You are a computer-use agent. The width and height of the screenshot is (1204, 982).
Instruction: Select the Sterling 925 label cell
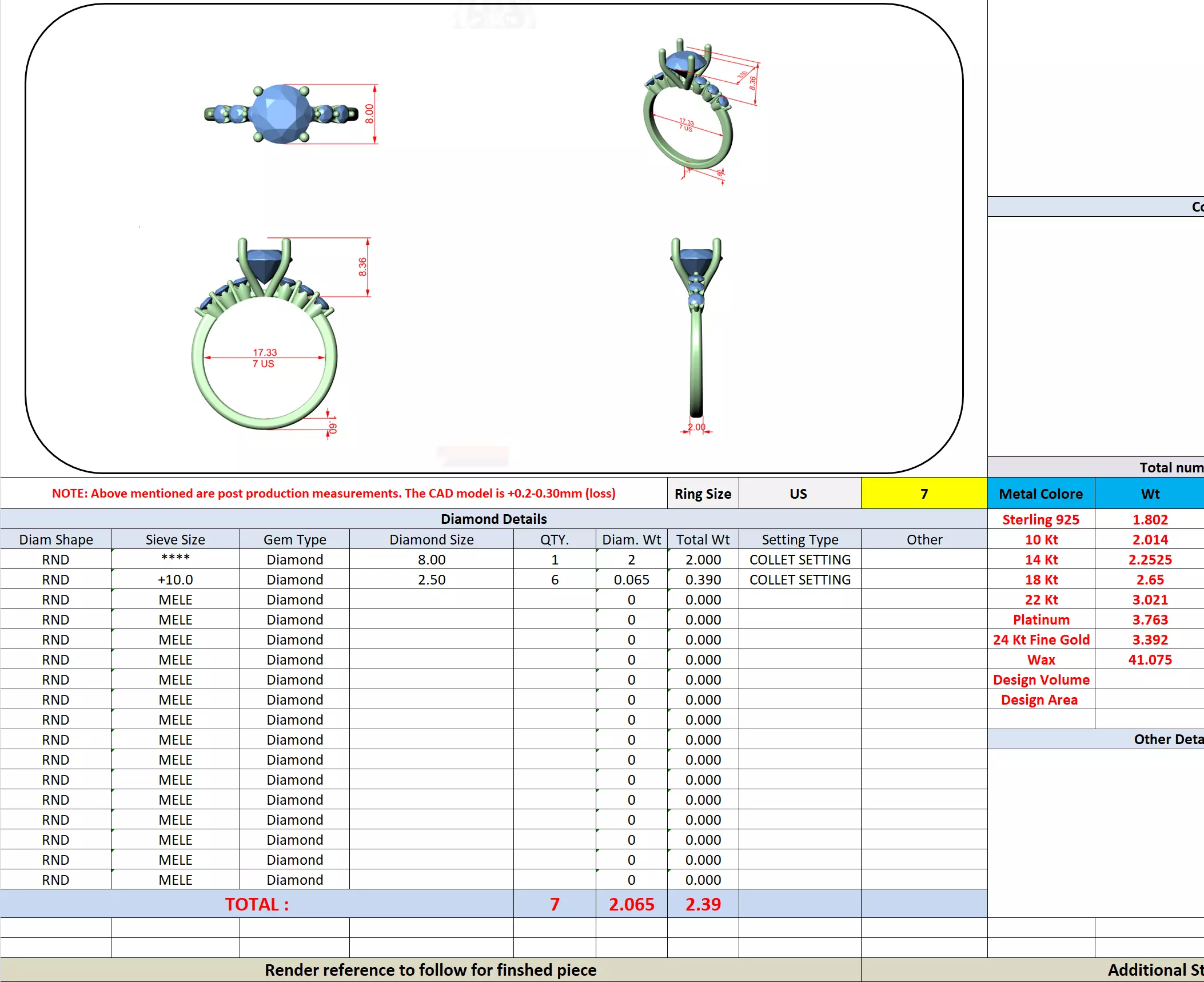[1040, 519]
